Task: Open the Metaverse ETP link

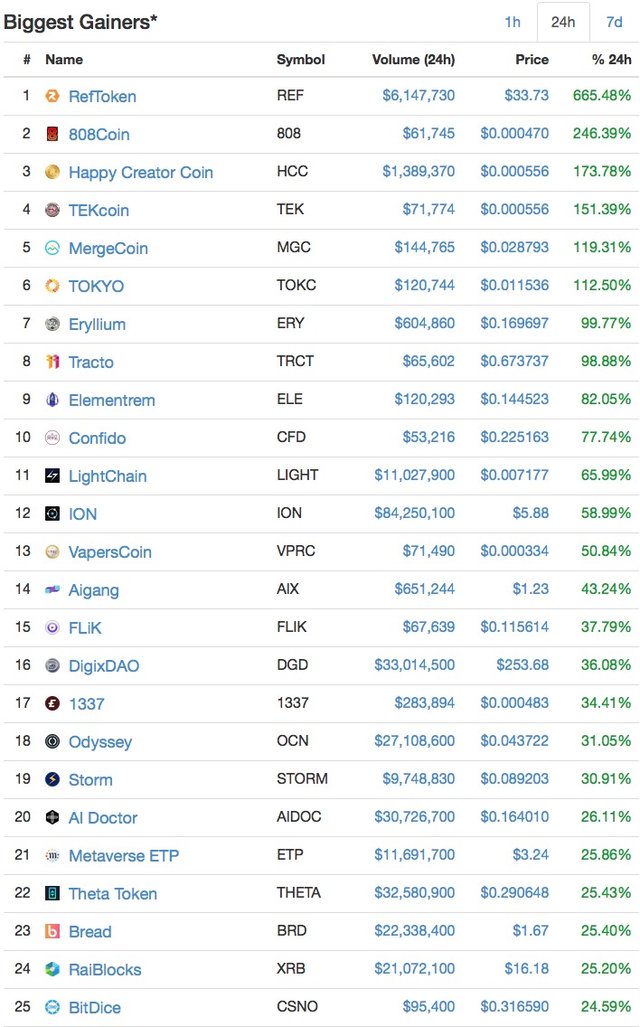Action: (124, 856)
